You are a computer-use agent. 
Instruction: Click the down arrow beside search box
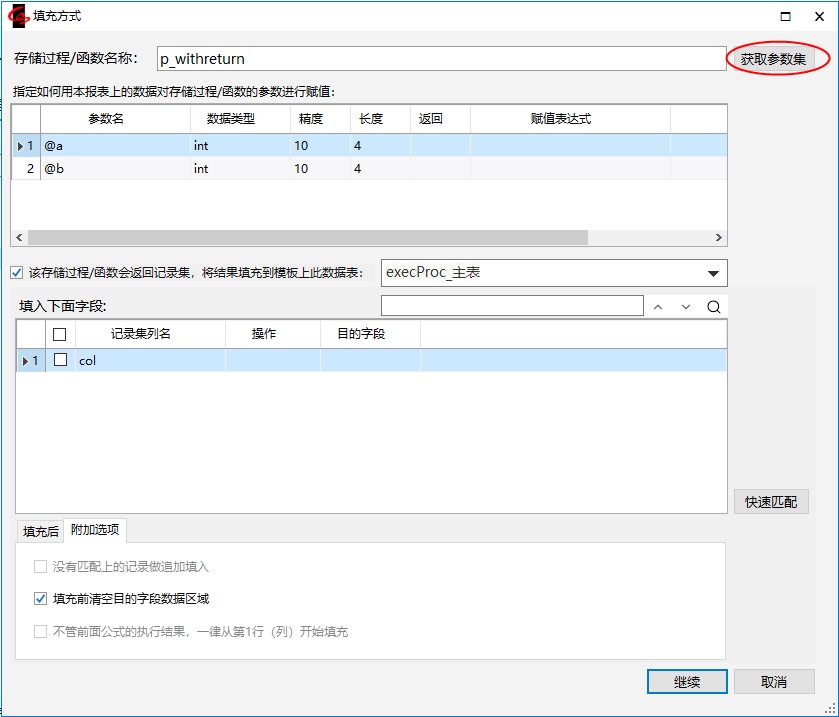[686, 307]
